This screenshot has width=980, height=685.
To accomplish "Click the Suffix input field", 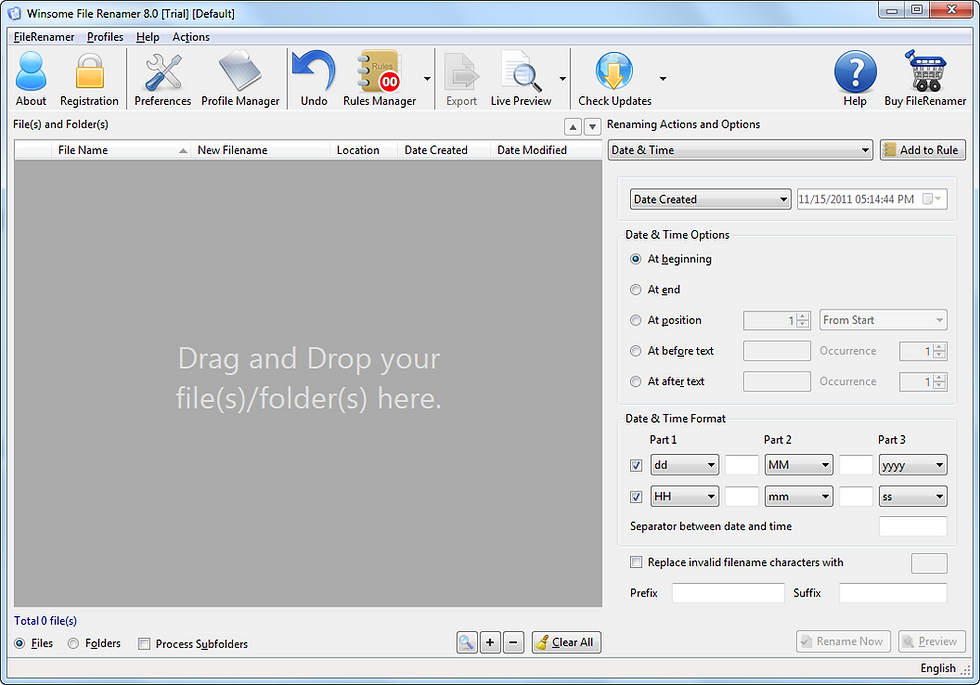I will tap(893, 593).
